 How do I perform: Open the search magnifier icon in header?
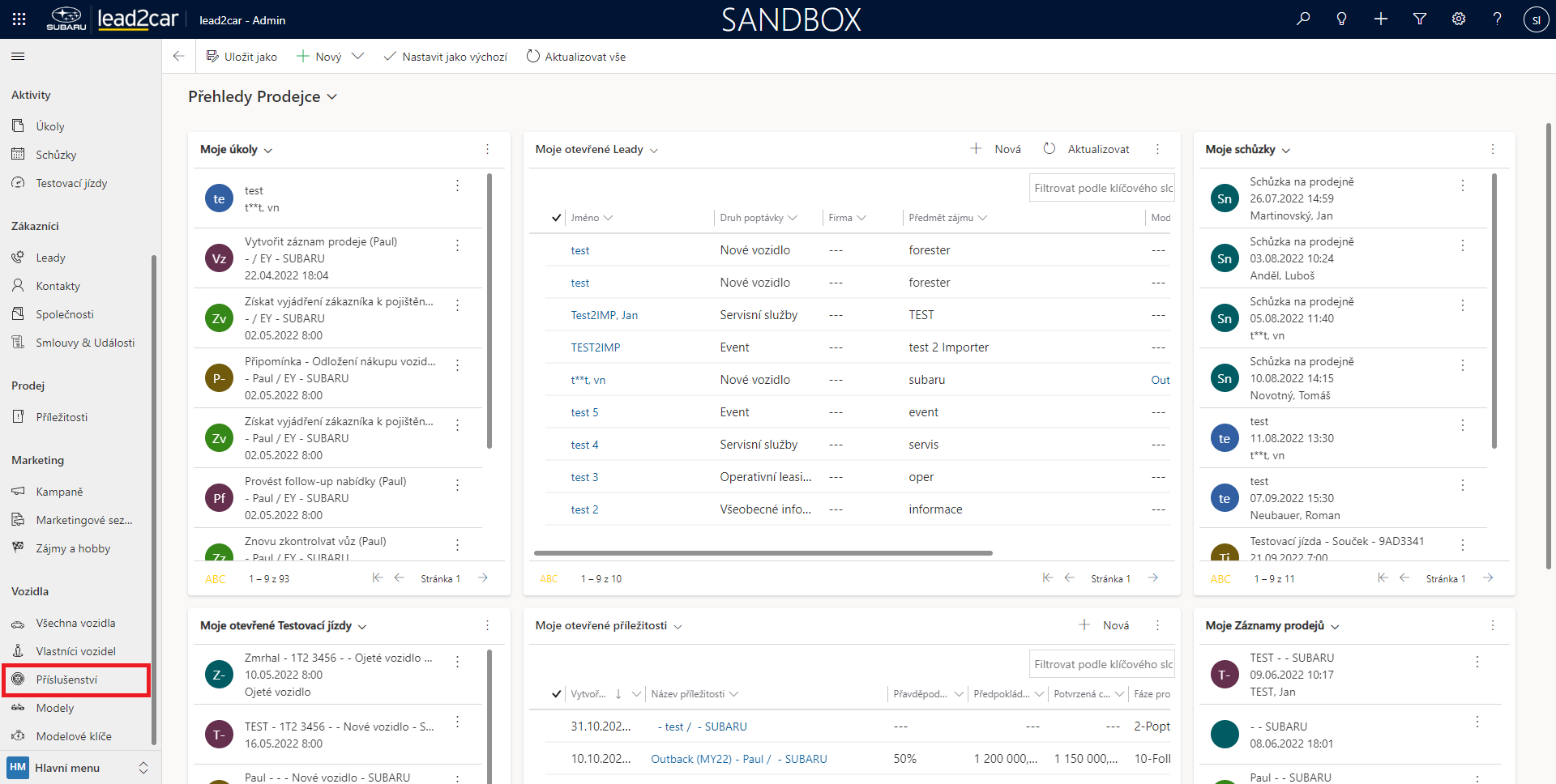tap(1303, 19)
